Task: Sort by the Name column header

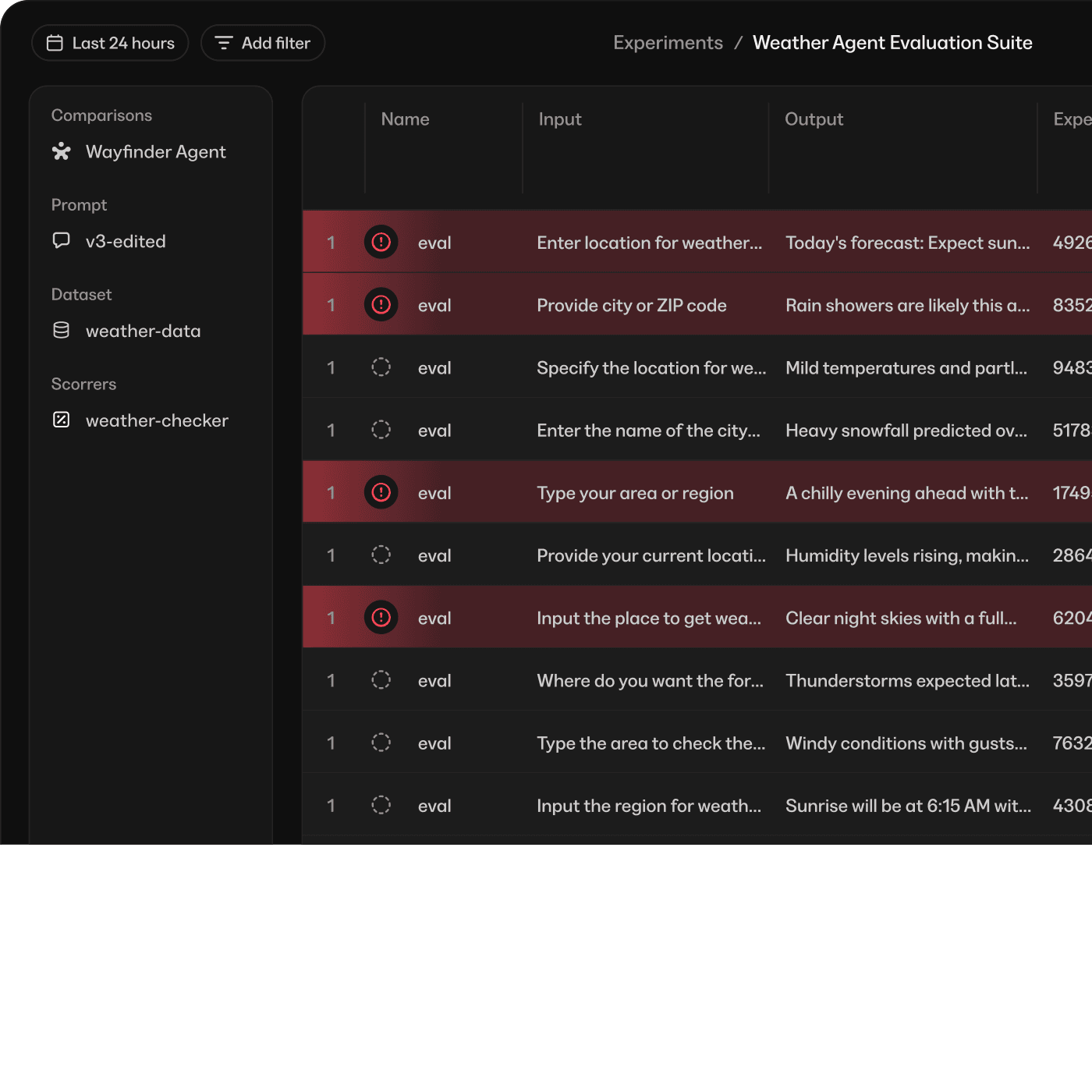Action: pyautogui.click(x=406, y=119)
